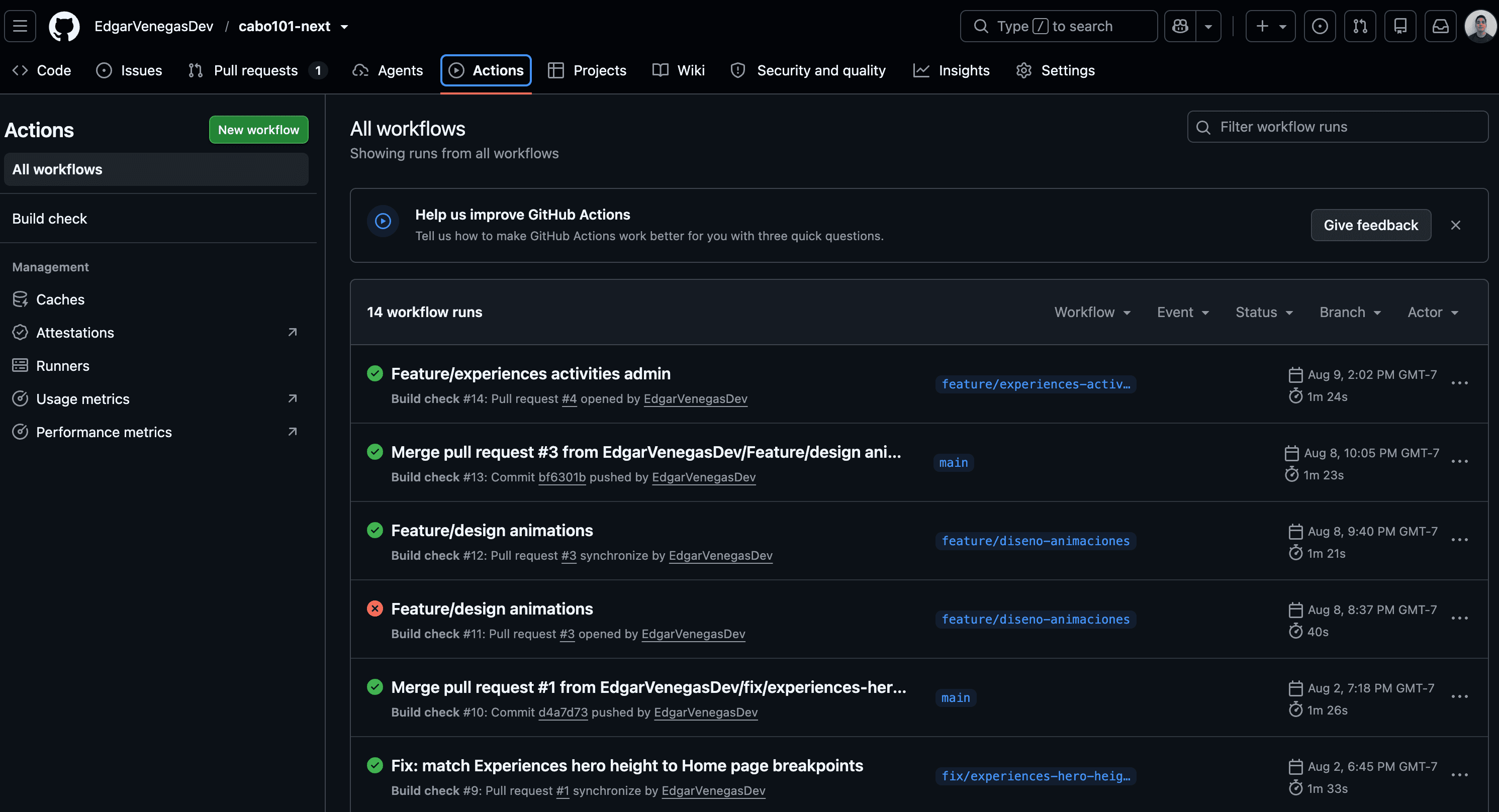Go to GitHub homepage via Octocat logo
Viewport: 1499px width, 812px height.
(64, 26)
